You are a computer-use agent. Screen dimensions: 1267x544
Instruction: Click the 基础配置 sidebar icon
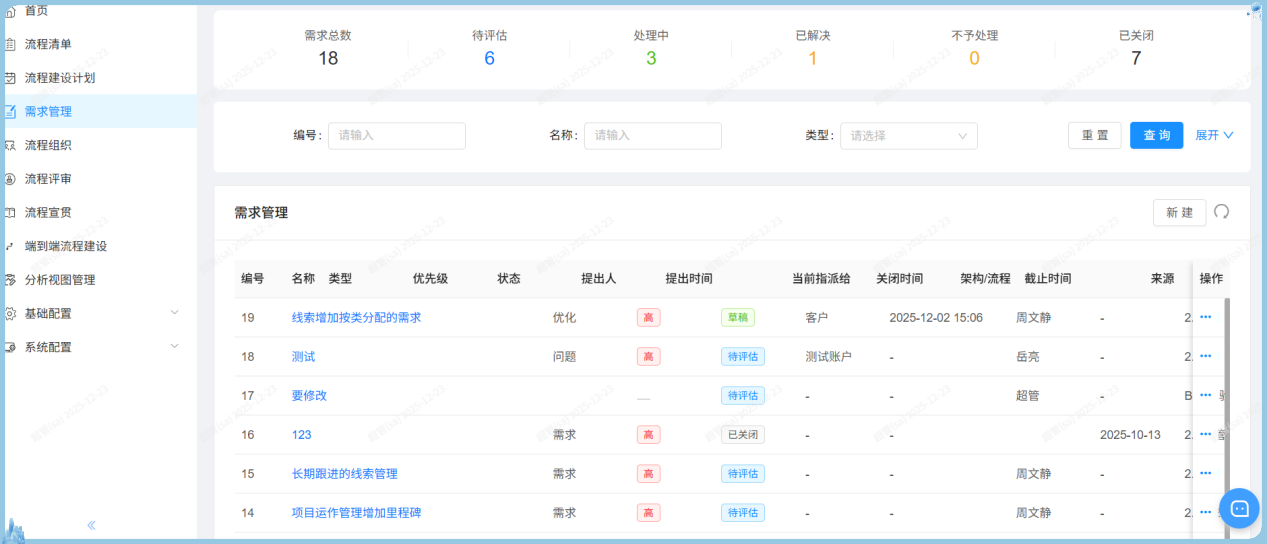point(10,313)
